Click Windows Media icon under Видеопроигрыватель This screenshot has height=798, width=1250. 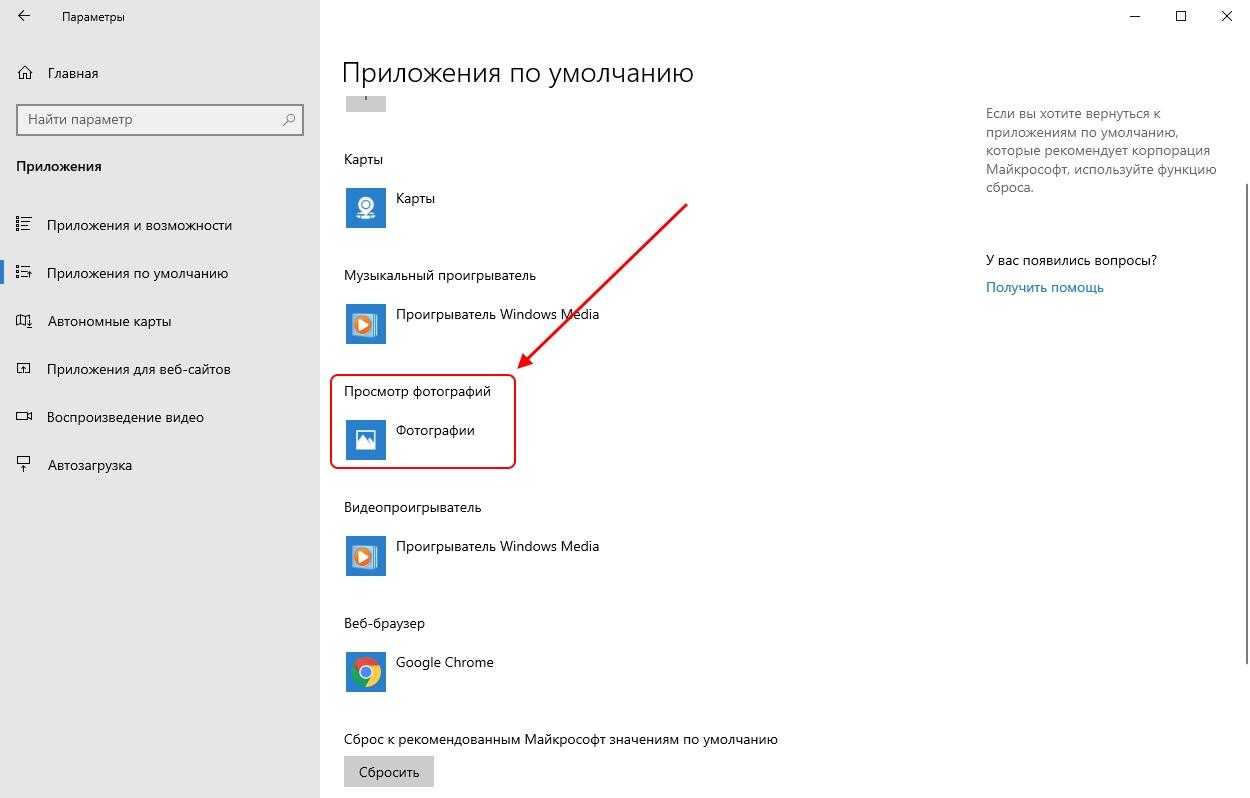point(366,556)
